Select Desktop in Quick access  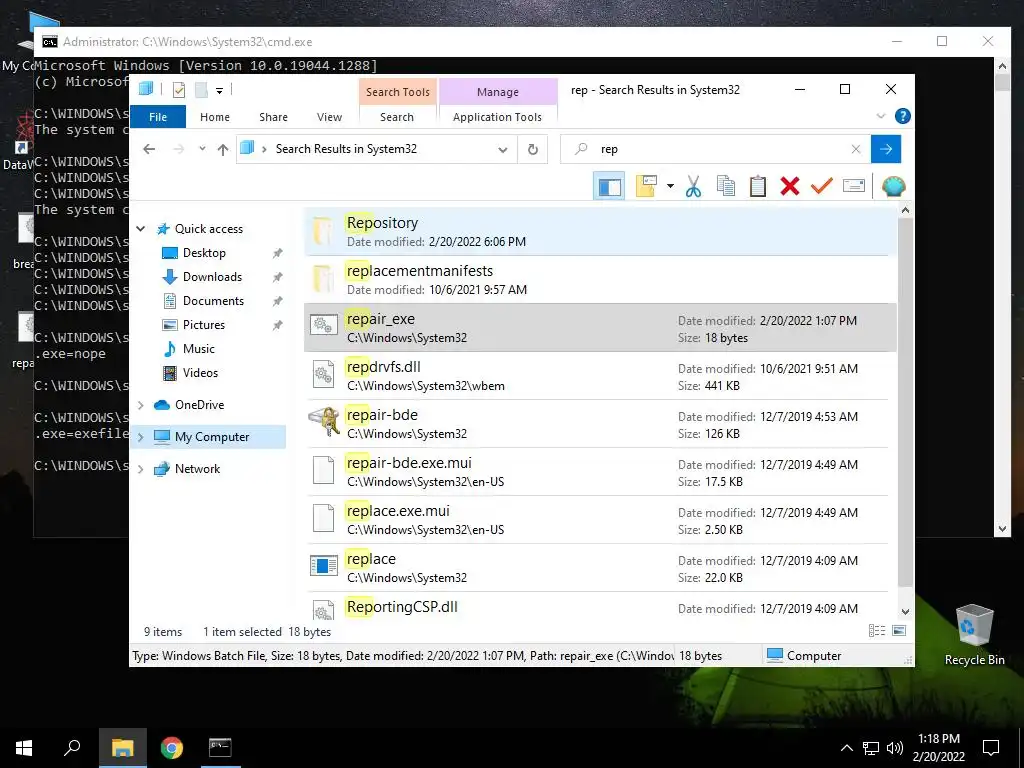(204, 253)
